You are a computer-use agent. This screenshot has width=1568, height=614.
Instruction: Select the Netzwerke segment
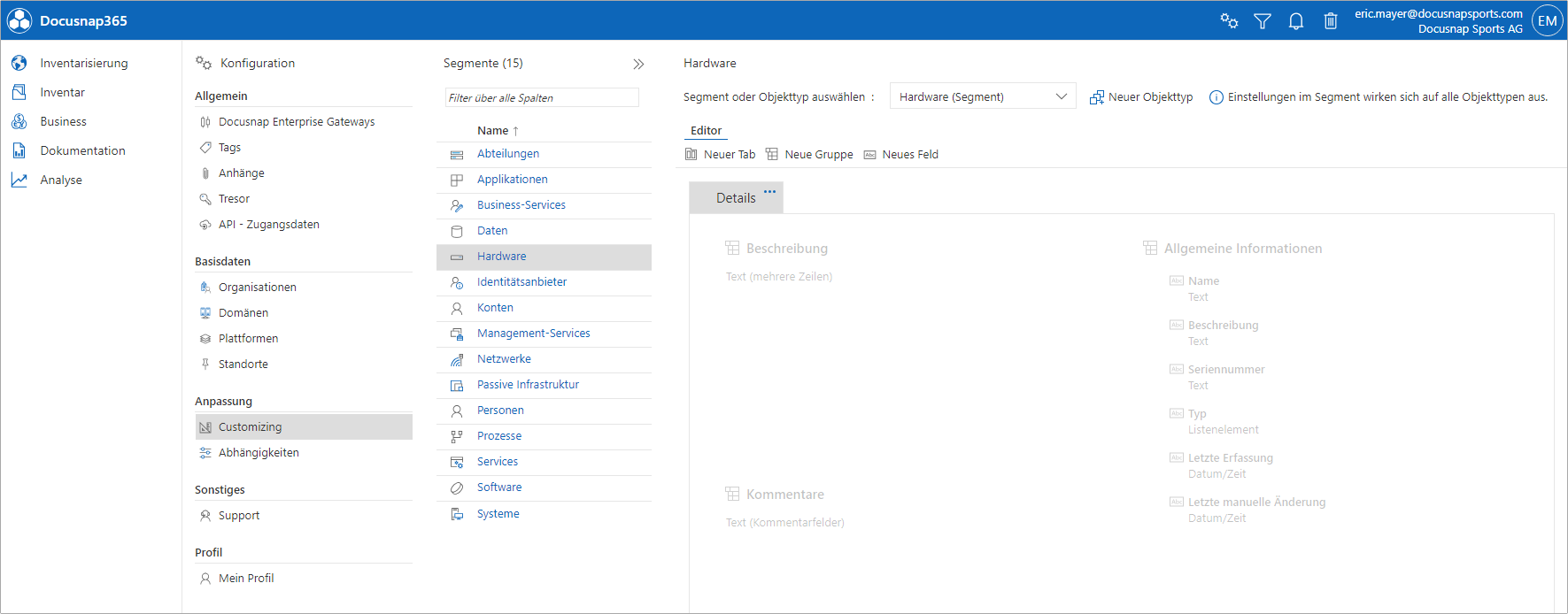504,359
